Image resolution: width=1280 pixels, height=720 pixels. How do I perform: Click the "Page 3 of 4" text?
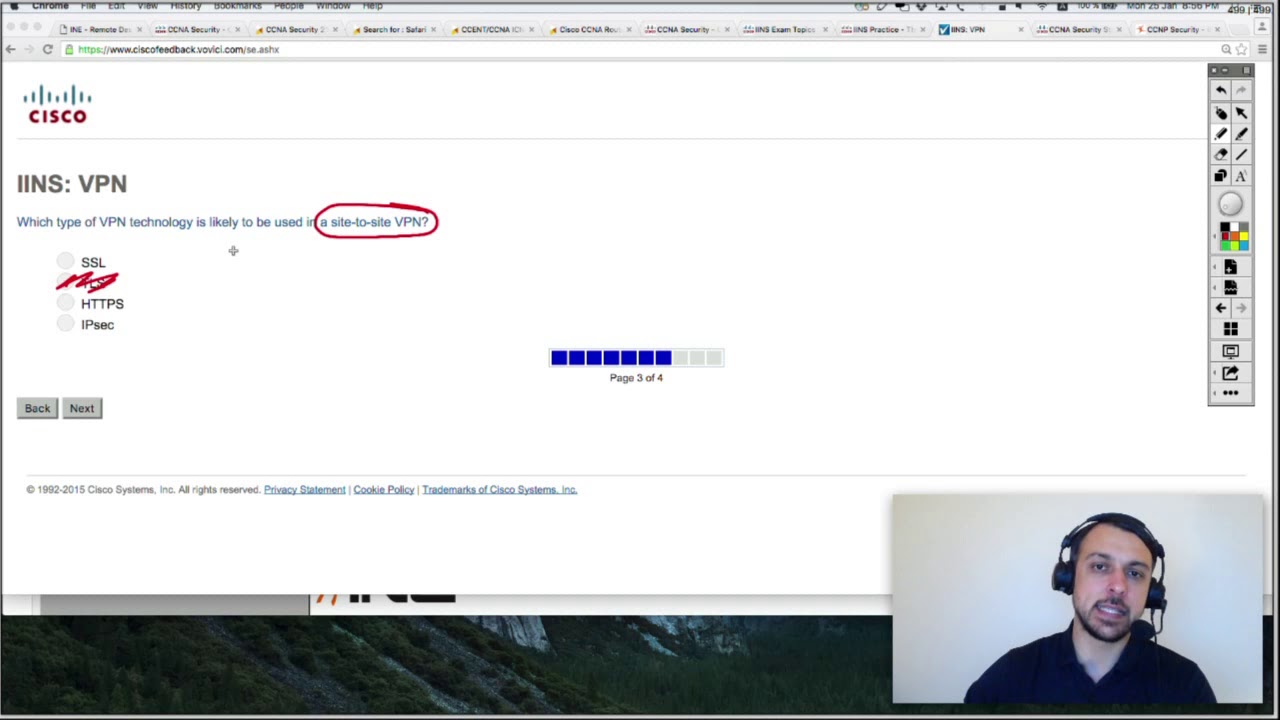(x=636, y=378)
